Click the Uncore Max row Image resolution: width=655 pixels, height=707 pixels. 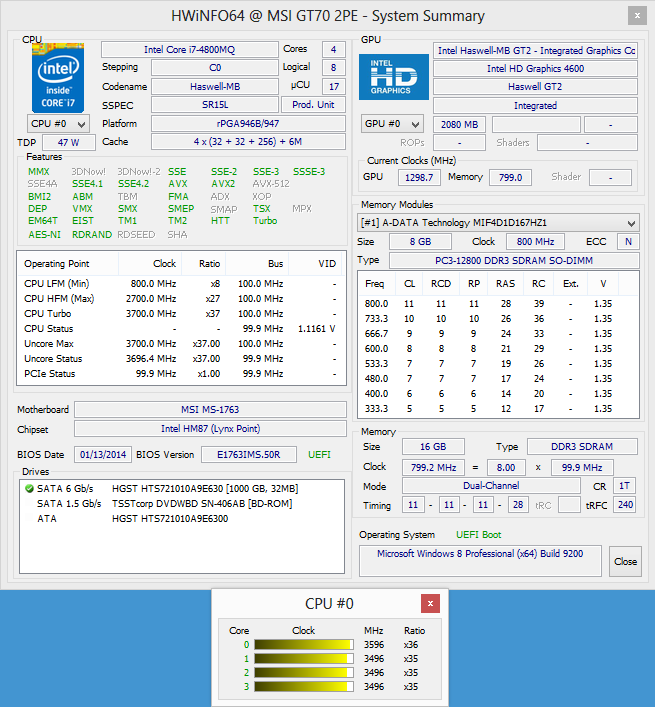pos(181,344)
